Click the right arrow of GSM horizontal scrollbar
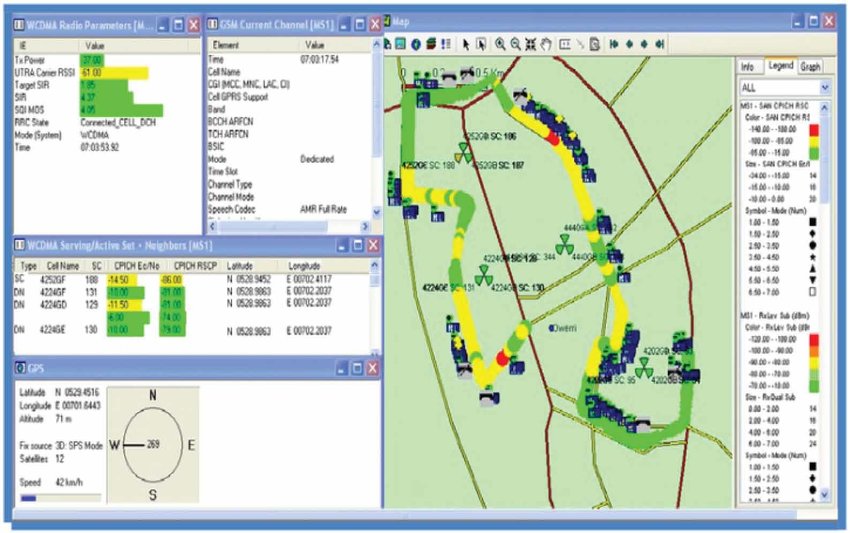Viewport: 850px width, 533px height. [x=365, y=226]
